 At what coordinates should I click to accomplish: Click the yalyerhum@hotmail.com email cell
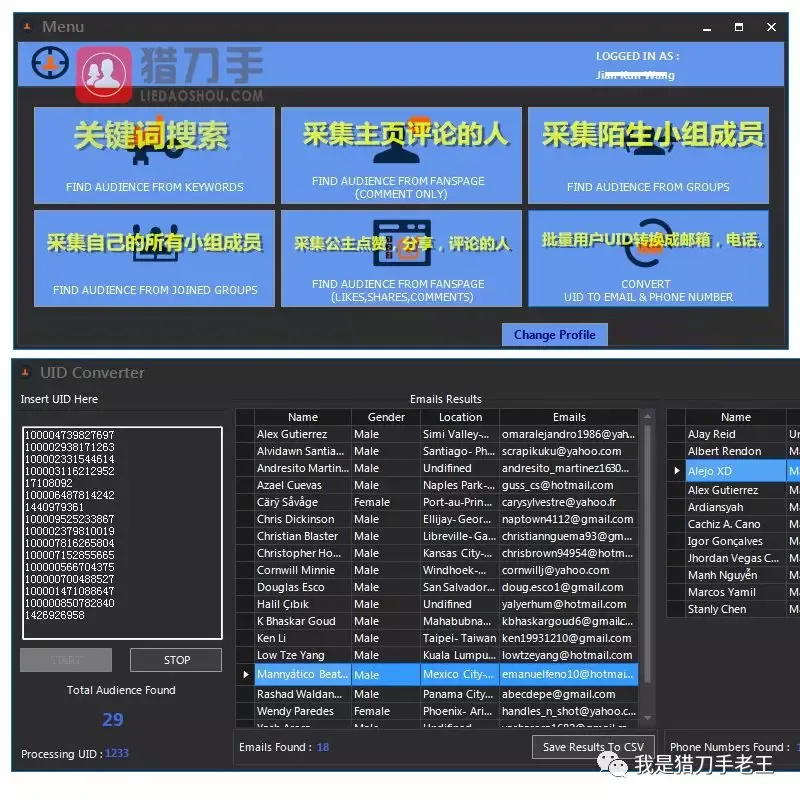[x=568, y=604]
